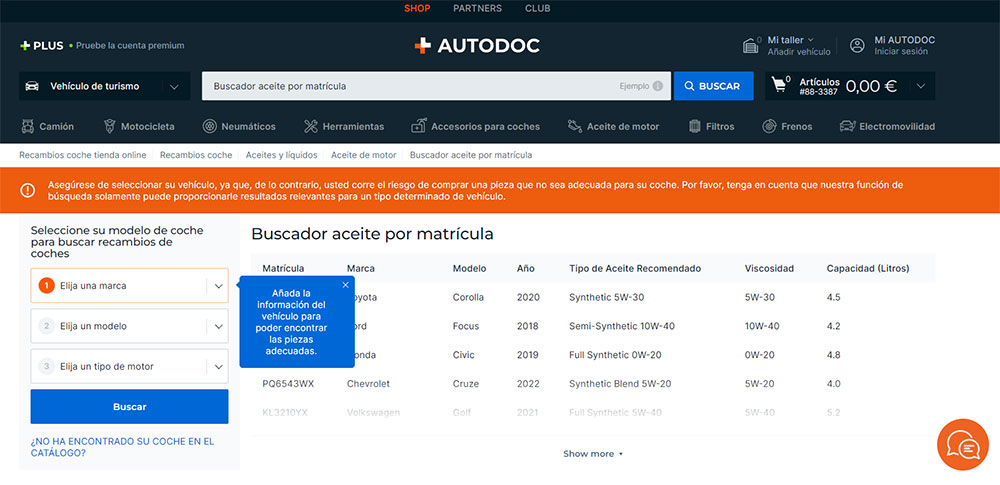Go to the Frenos brake category

pyautogui.click(x=787, y=127)
